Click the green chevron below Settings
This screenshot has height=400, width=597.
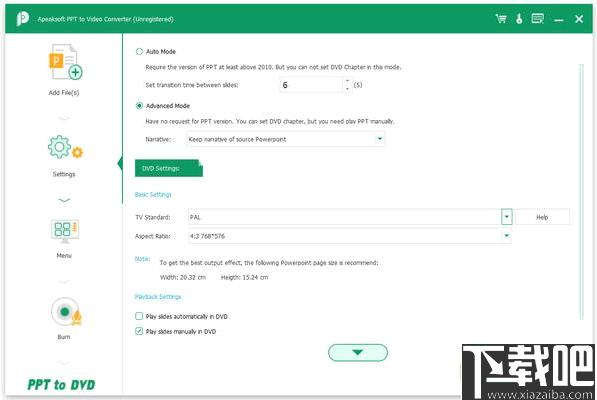tap(64, 201)
